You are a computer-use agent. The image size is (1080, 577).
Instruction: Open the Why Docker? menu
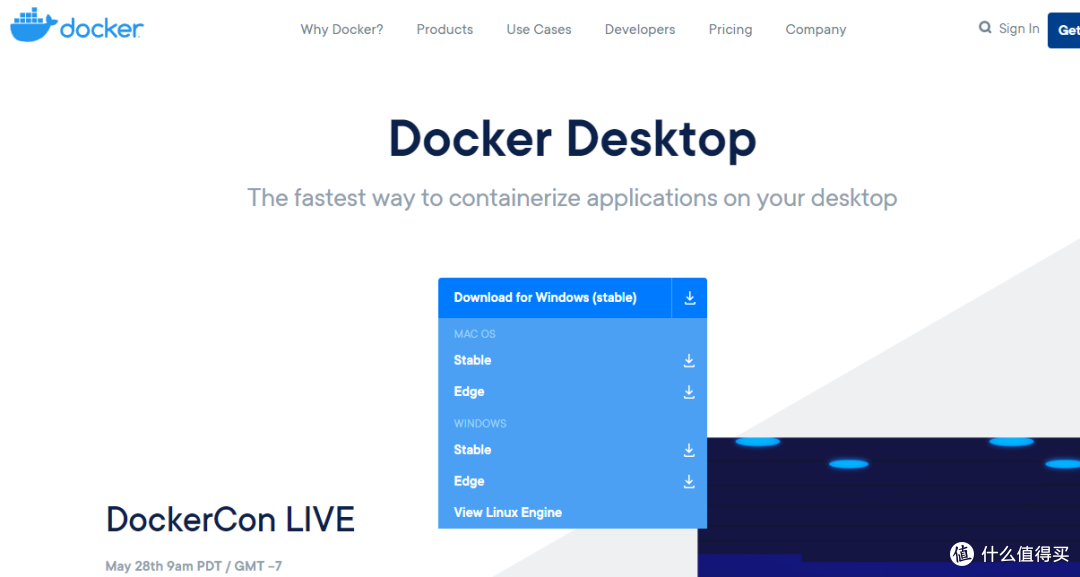click(x=341, y=29)
